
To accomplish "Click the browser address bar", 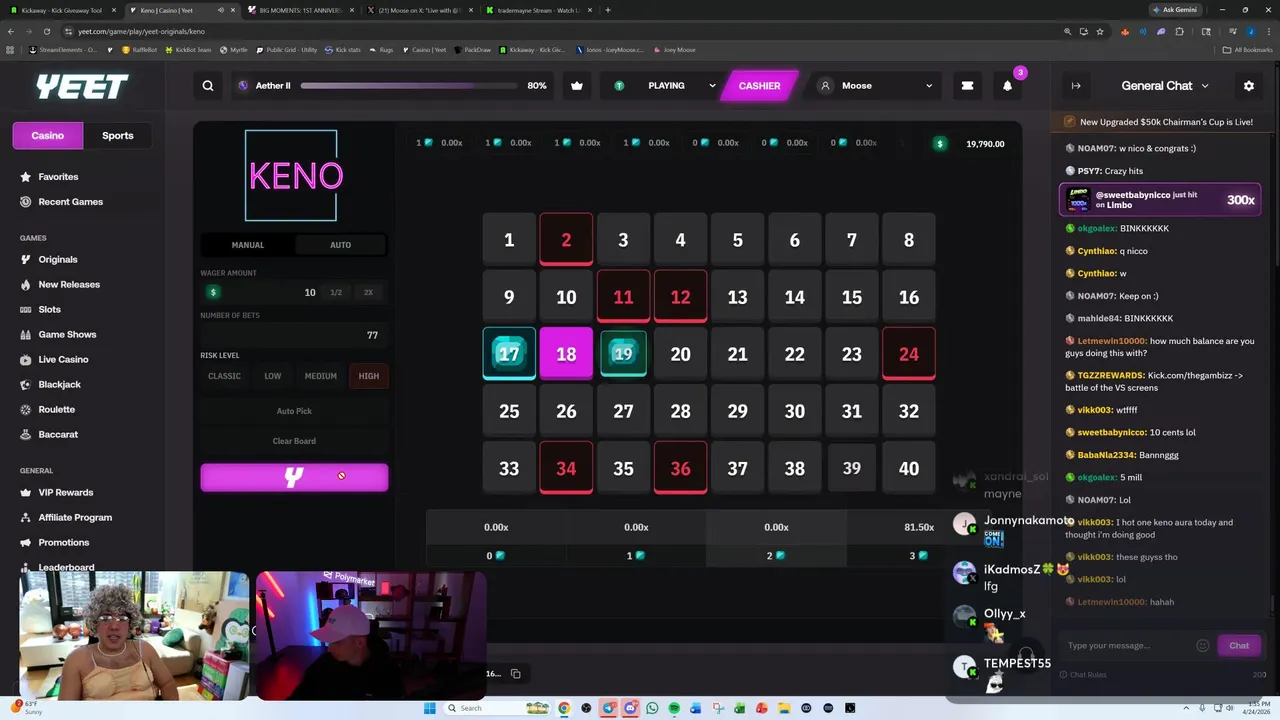I will [x=560, y=31].
